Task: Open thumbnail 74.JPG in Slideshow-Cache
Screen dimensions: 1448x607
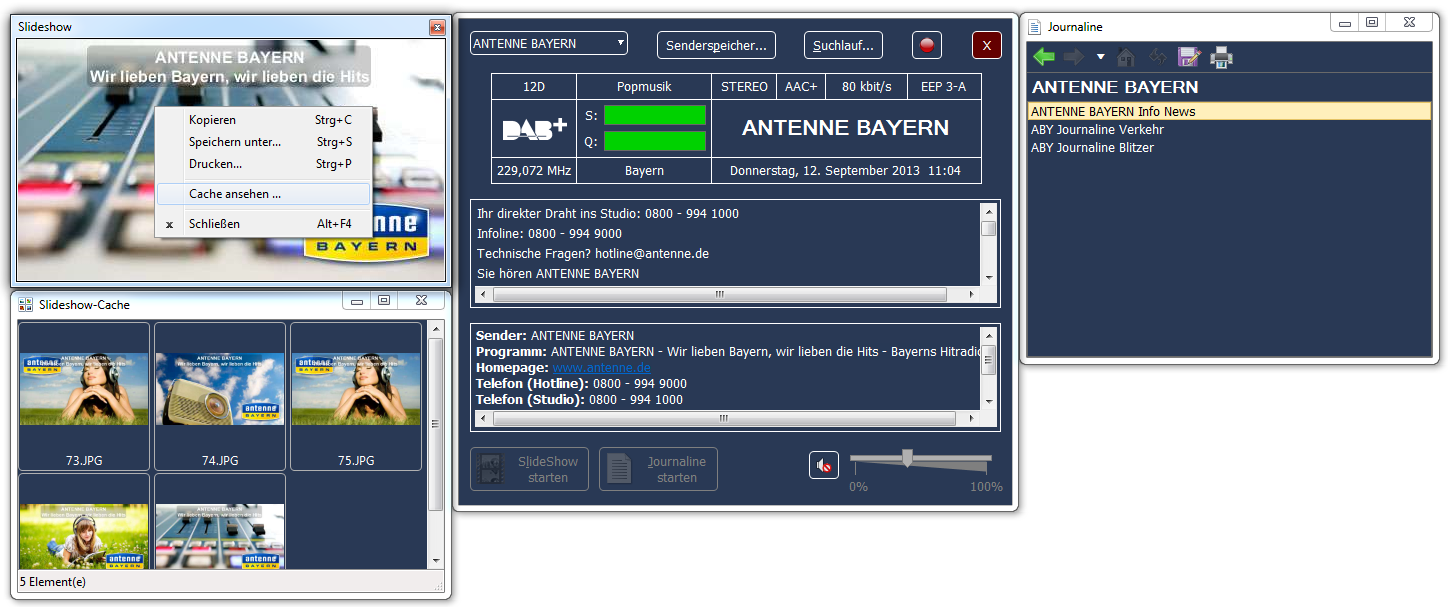Action: [x=220, y=396]
